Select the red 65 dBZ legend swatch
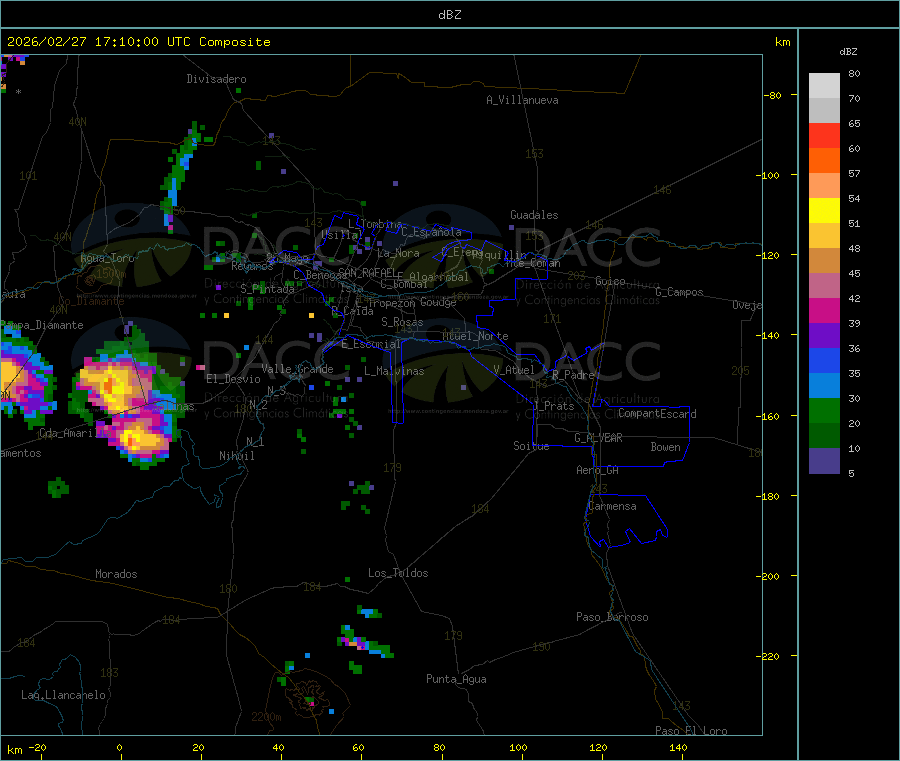 (824, 135)
